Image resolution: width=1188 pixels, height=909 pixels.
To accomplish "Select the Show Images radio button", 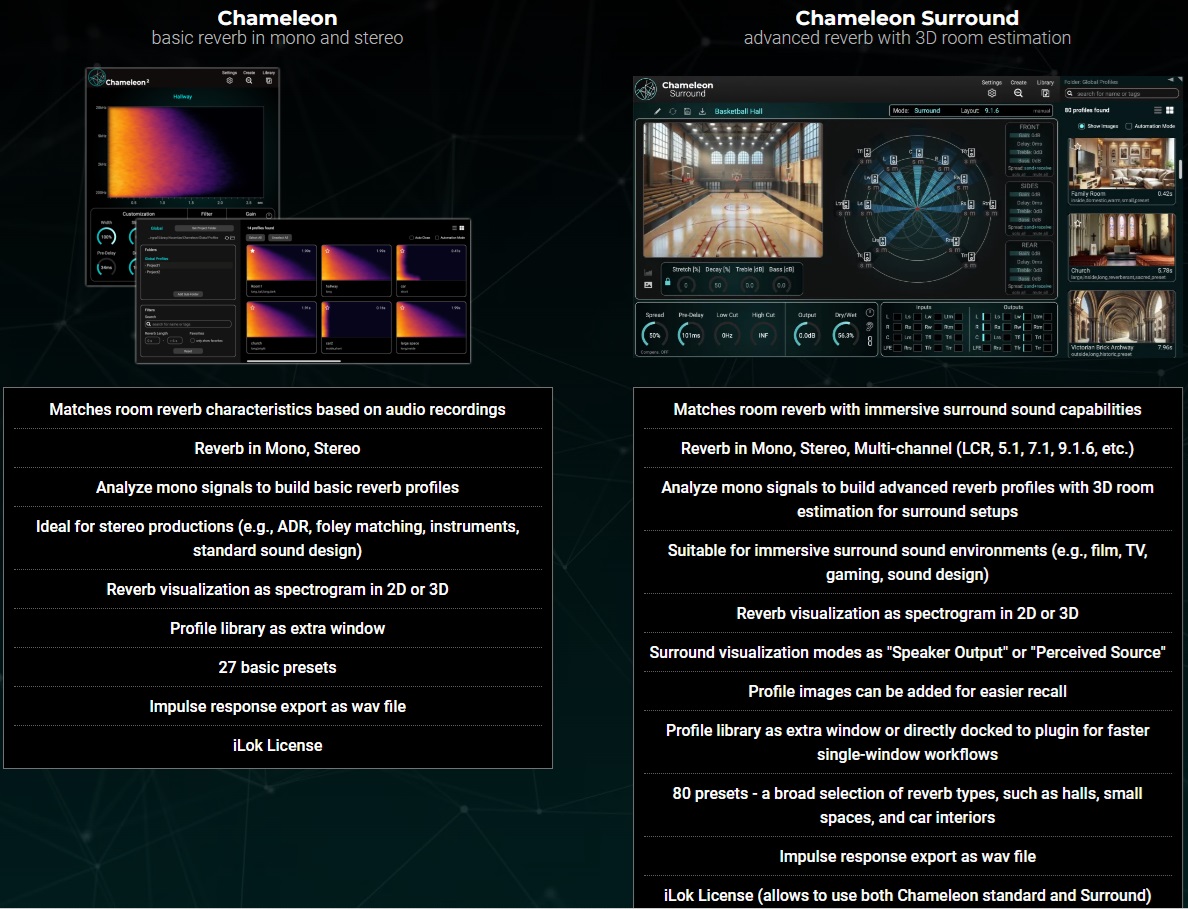I will coord(1081,126).
